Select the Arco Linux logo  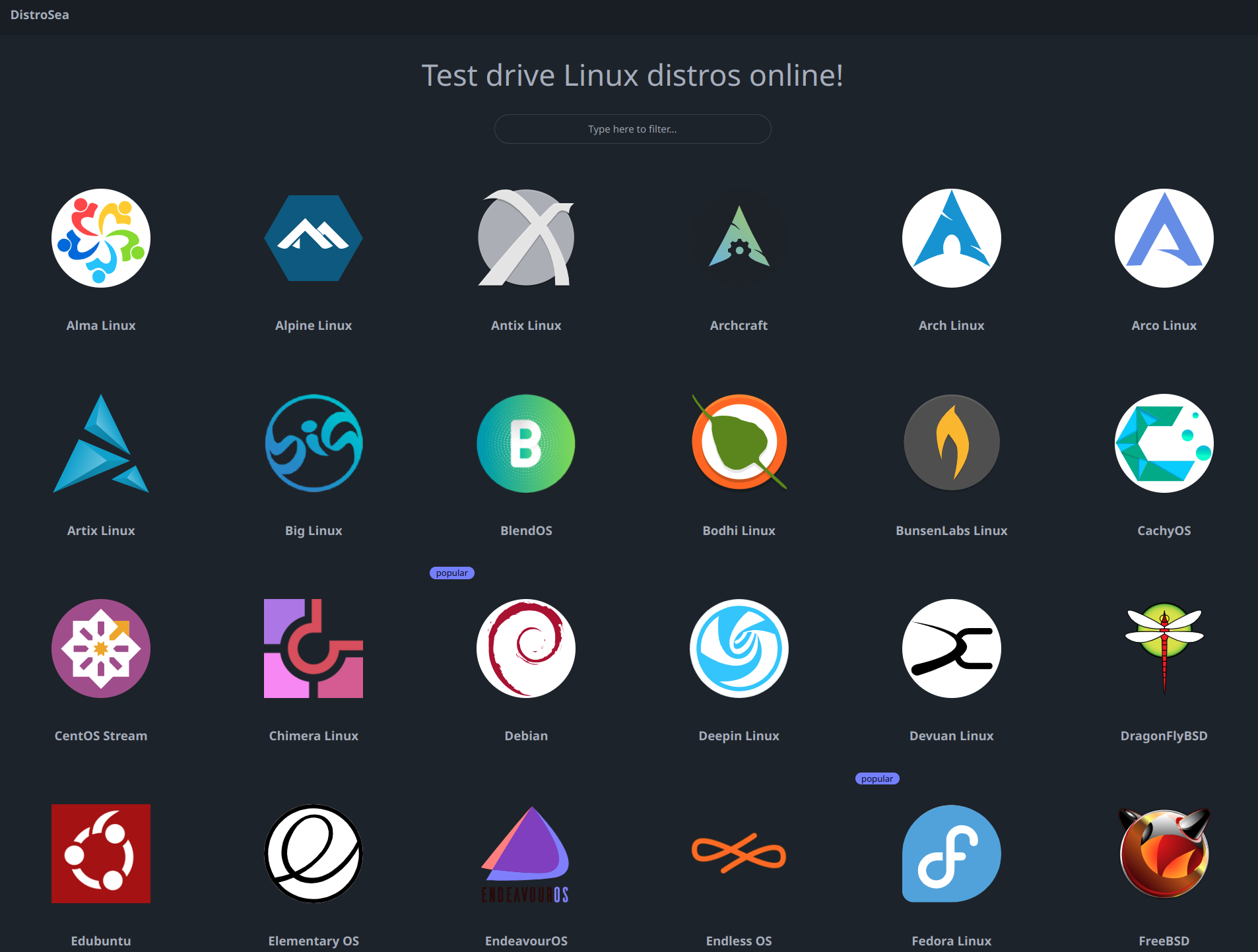click(1164, 238)
